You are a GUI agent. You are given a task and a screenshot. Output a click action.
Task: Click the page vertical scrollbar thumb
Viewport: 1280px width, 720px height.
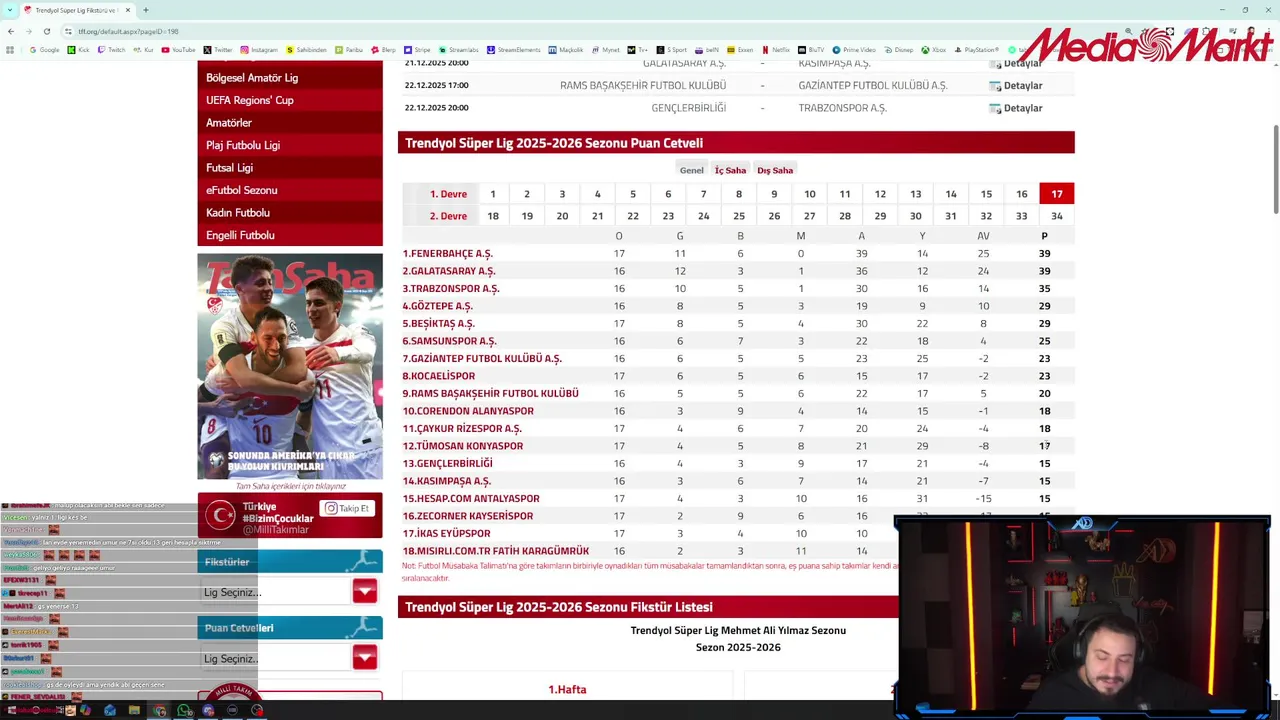[1275, 168]
